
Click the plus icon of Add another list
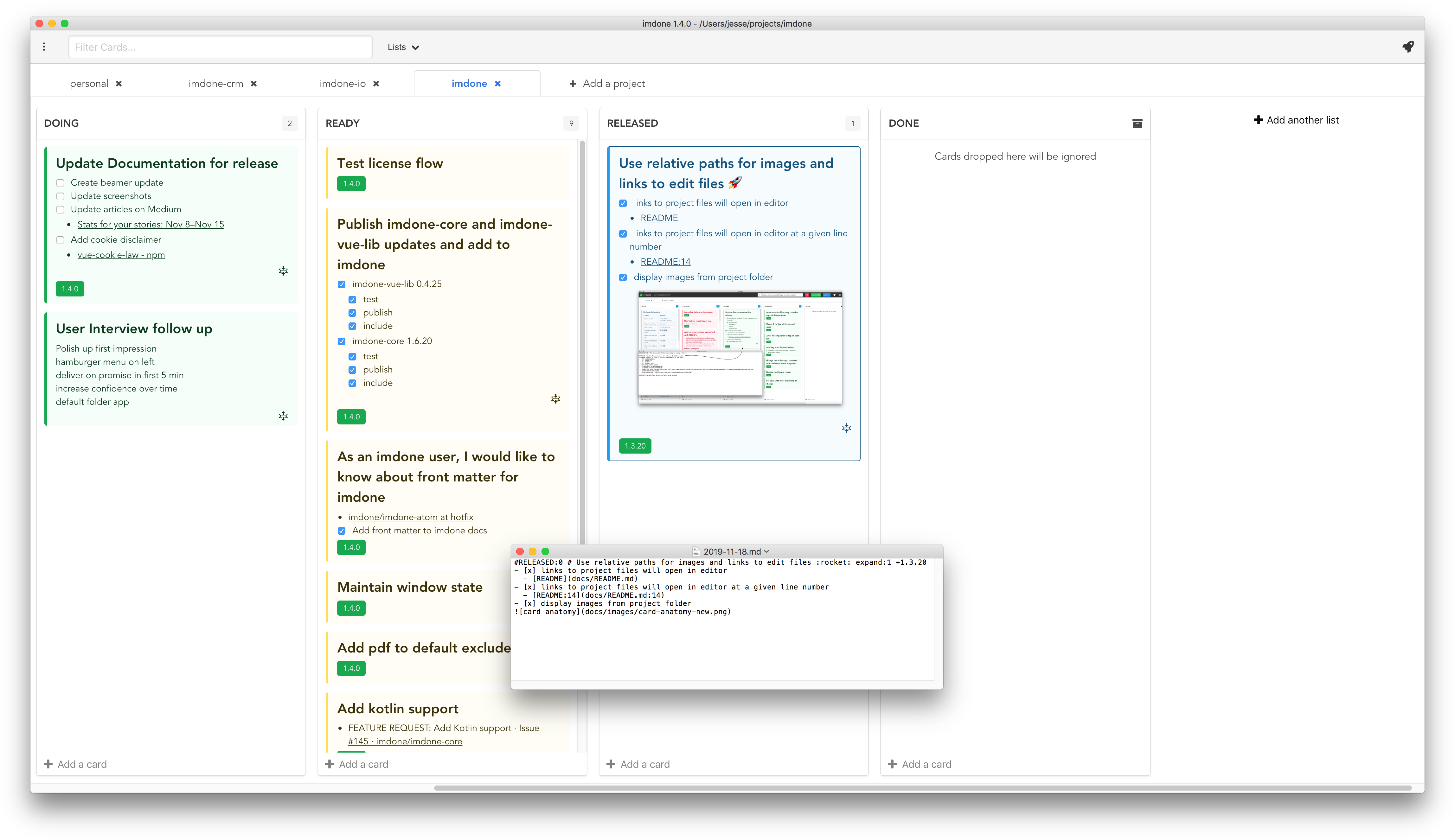[x=1258, y=120]
